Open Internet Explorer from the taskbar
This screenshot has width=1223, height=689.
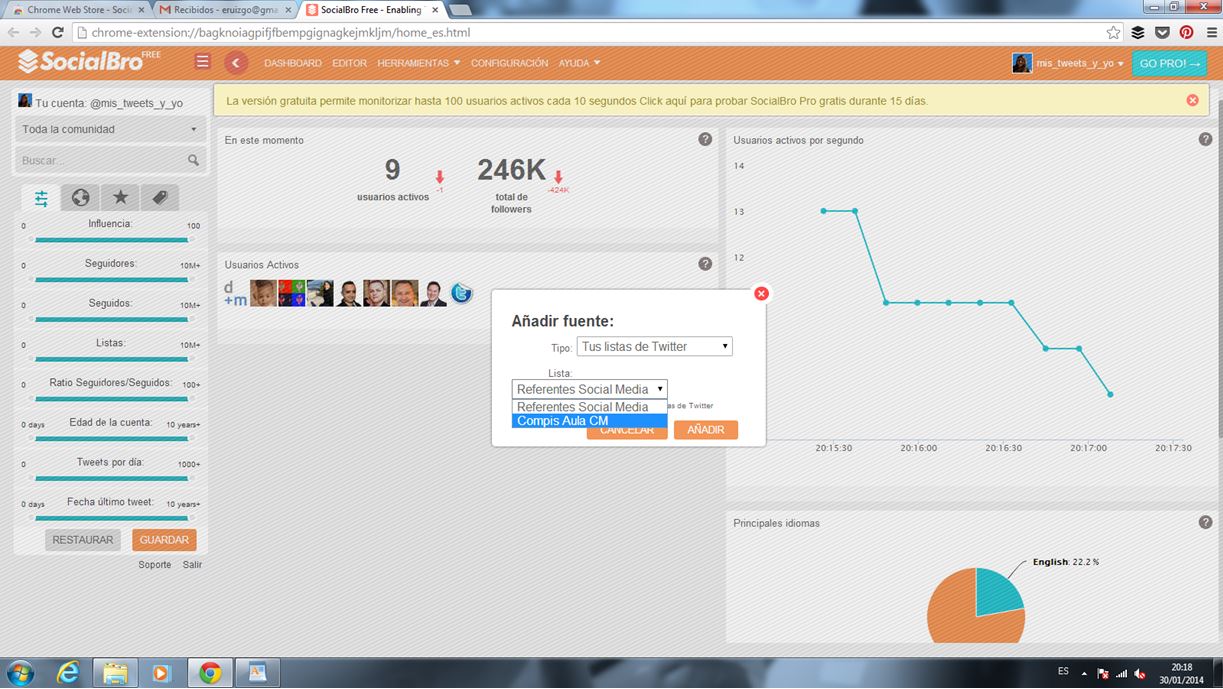(69, 673)
